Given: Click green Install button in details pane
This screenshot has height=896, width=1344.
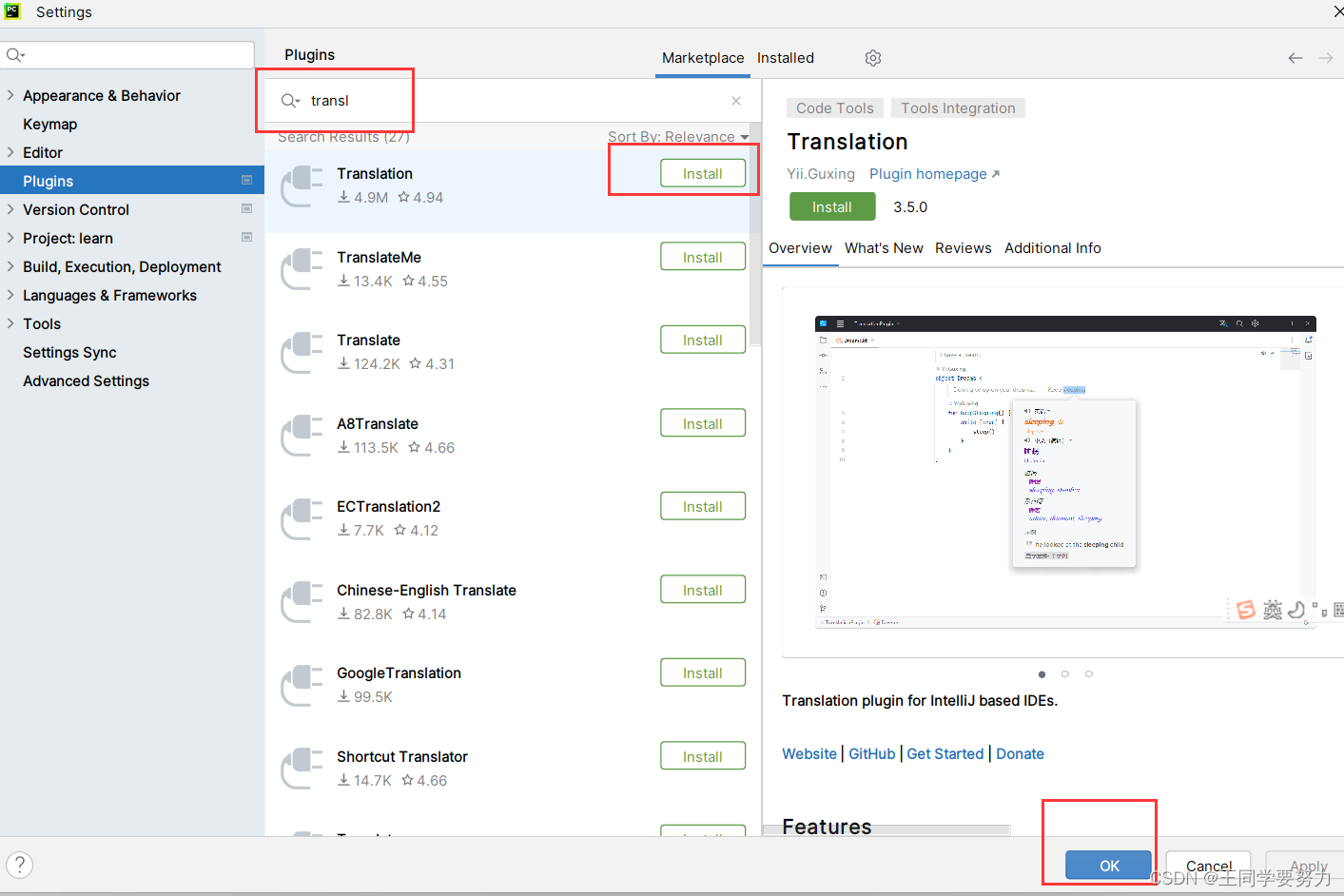Looking at the screenshot, I should coord(832,206).
